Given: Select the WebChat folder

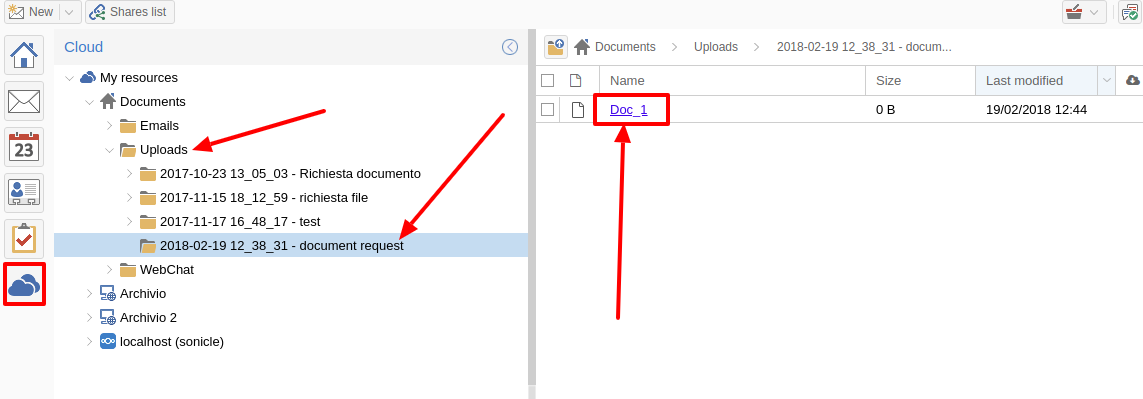Looking at the screenshot, I should click(x=167, y=270).
